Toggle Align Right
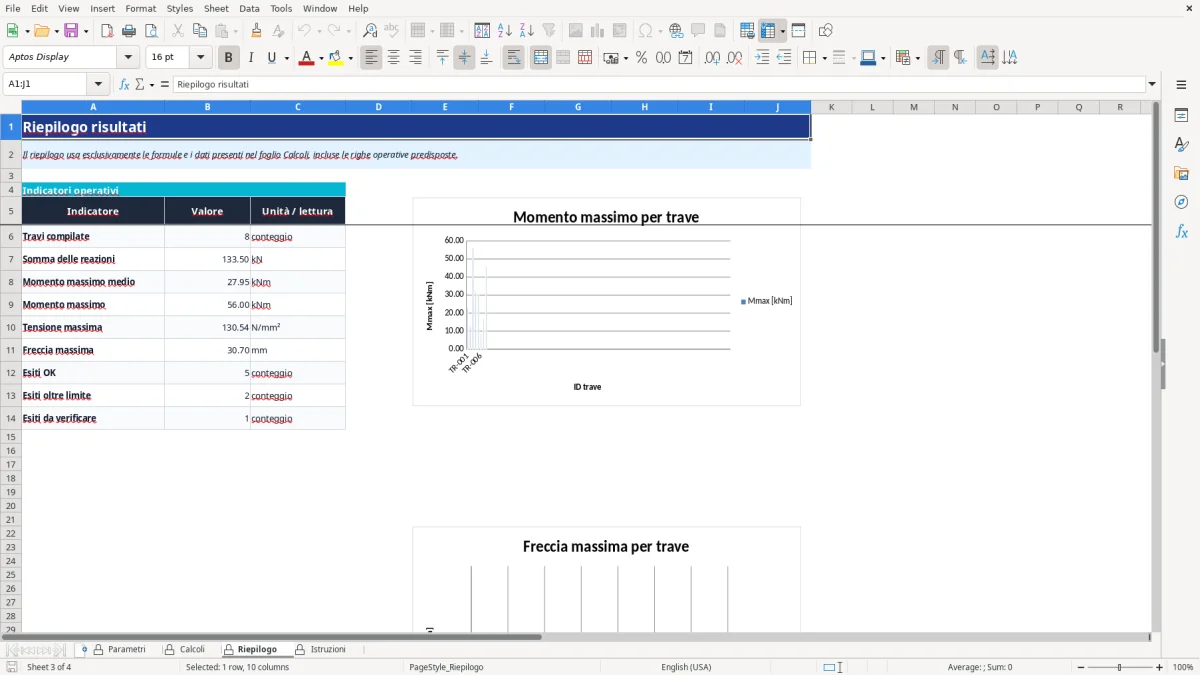Viewport: 1200px width, 675px height. [x=416, y=58]
